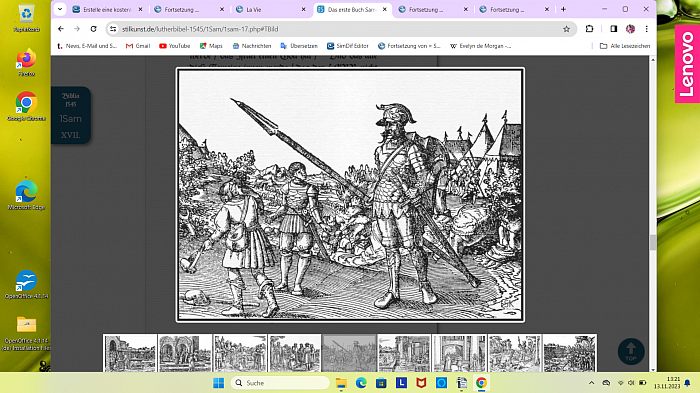Open the Chrome extensions puzzle icon
700x393 pixels.
click(589, 29)
